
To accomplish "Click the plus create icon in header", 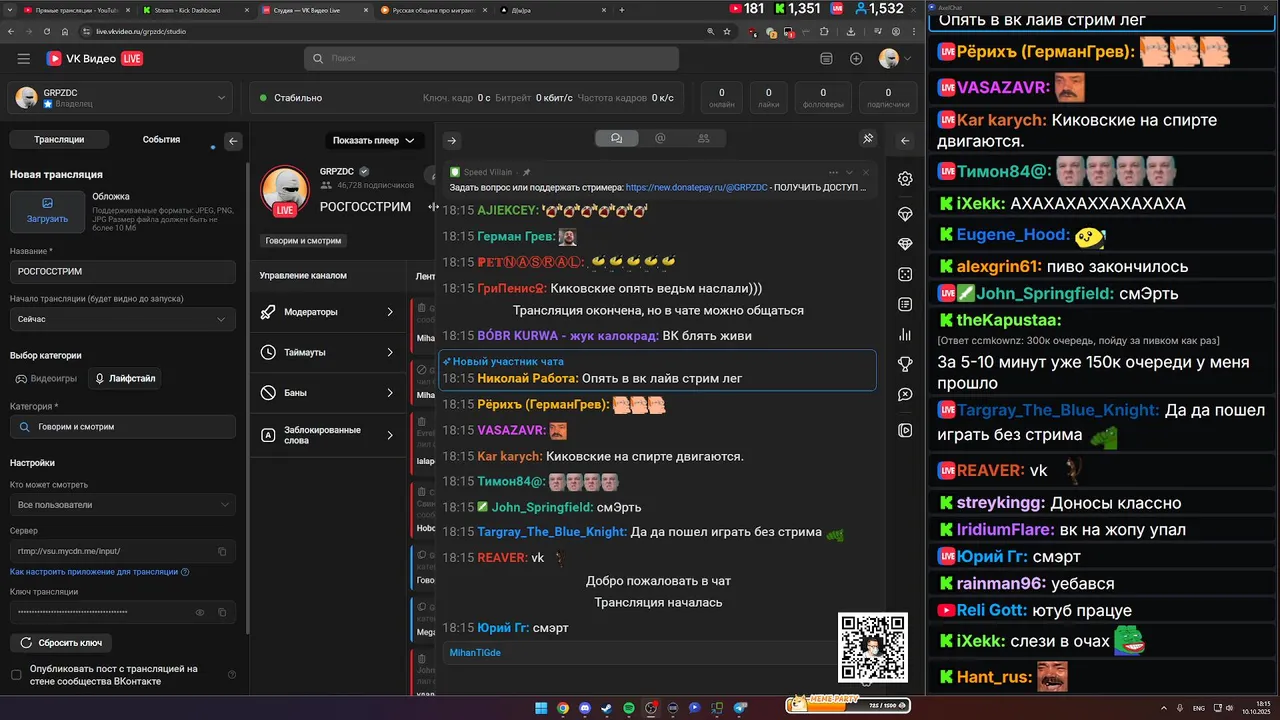I will click(x=856, y=59).
